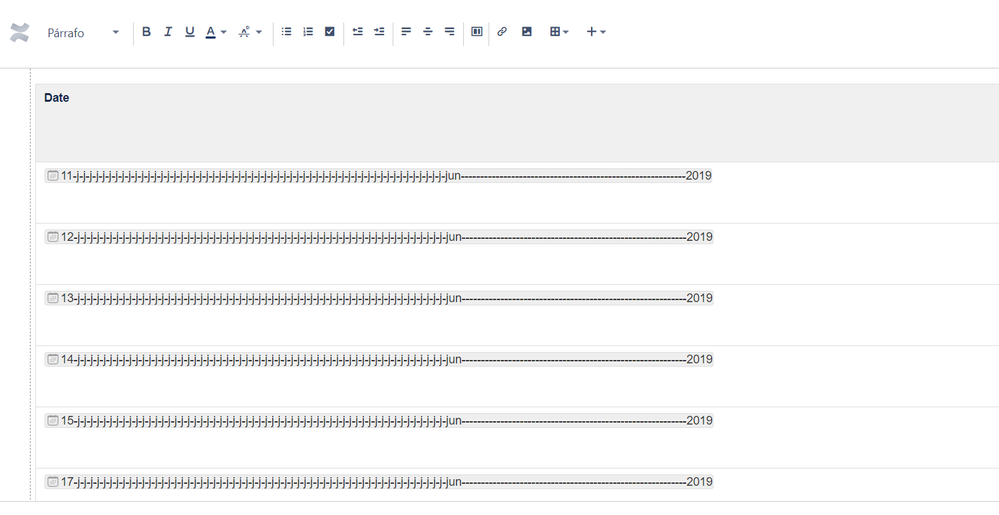
Task: Click the calendar icon in the 15 jun row
Action: (x=53, y=421)
